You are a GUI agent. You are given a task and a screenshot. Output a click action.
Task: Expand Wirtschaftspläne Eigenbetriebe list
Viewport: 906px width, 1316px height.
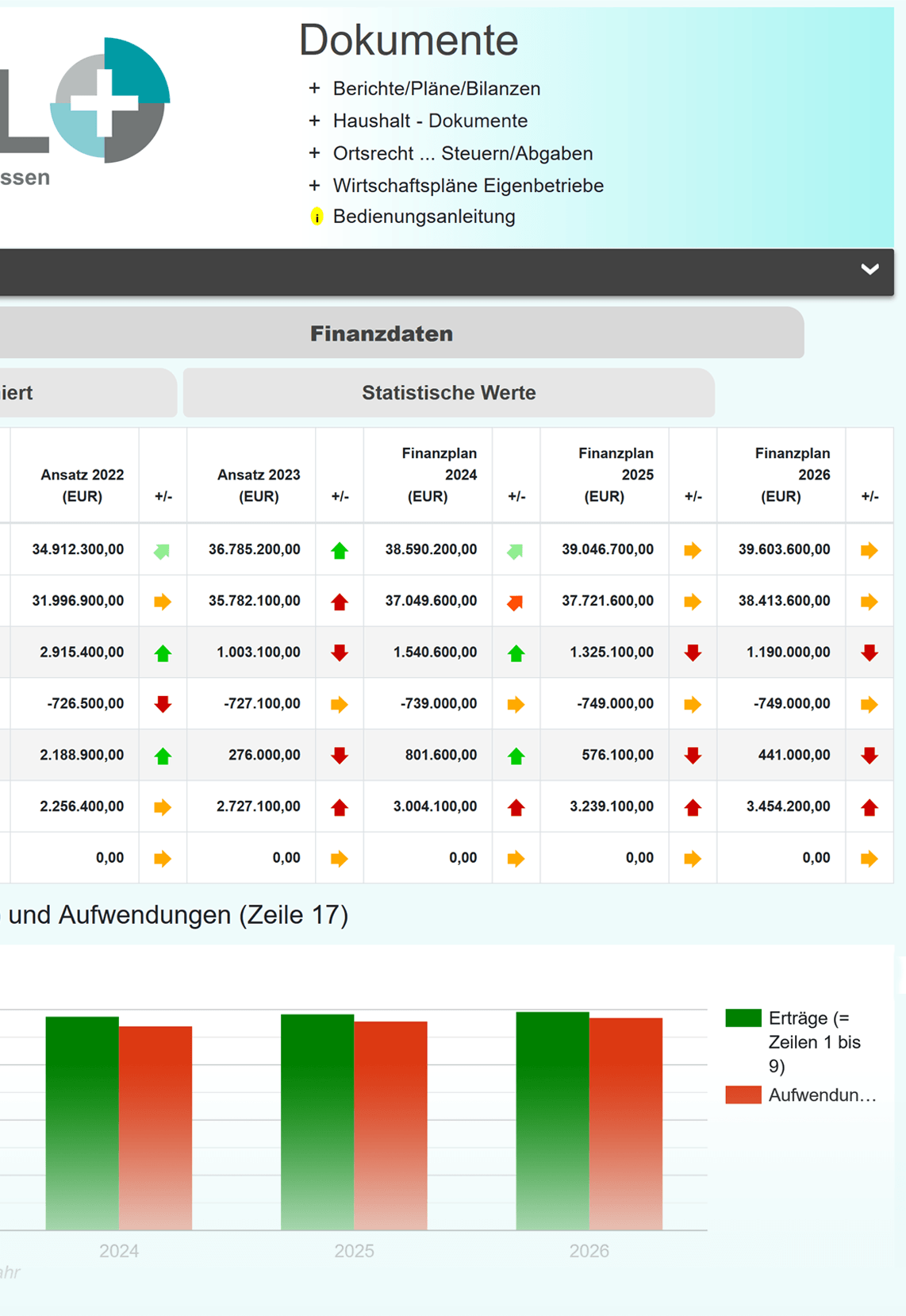click(467, 186)
